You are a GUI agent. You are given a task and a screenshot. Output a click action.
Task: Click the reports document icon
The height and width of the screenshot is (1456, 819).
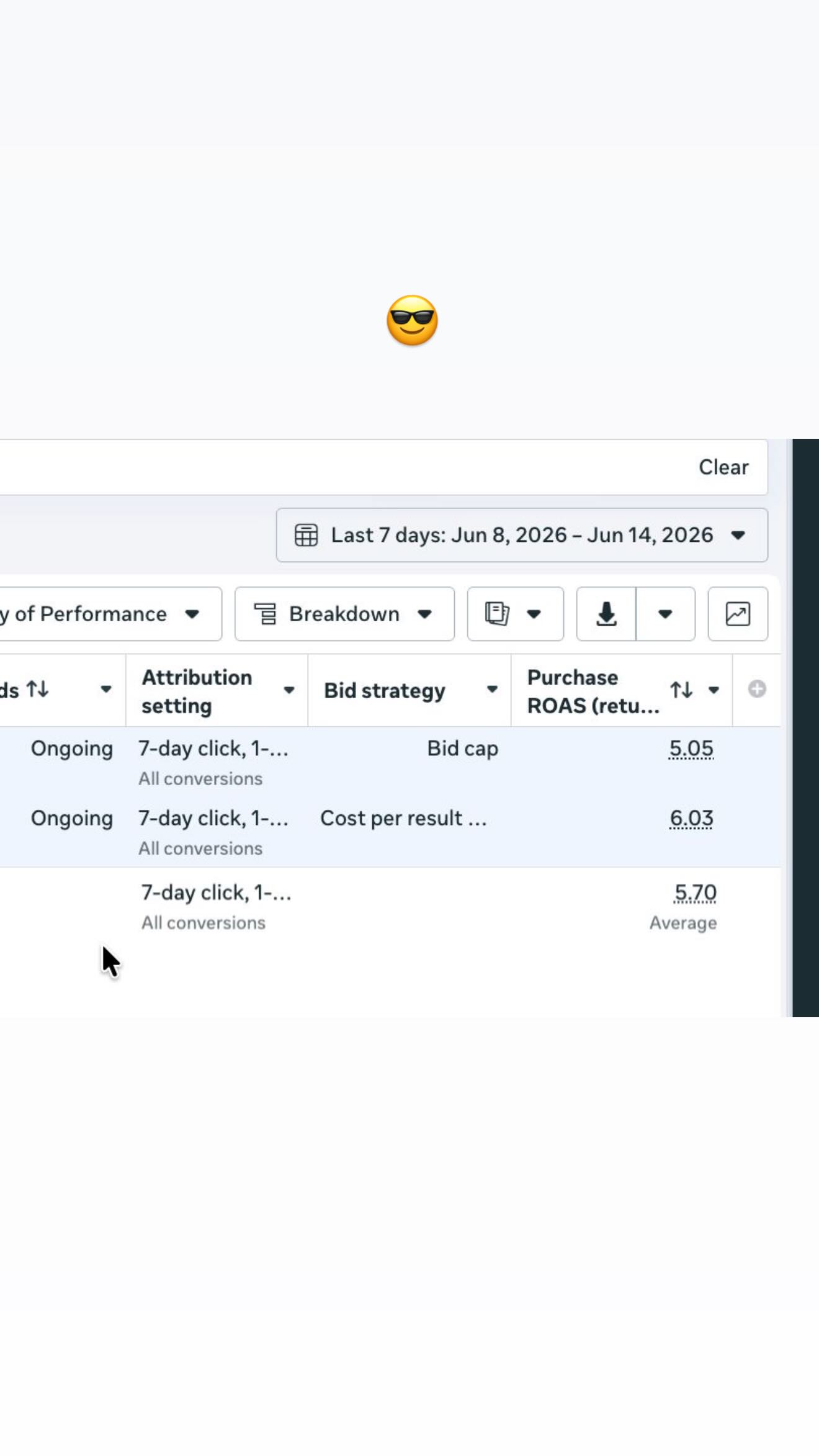pos(497,614)
